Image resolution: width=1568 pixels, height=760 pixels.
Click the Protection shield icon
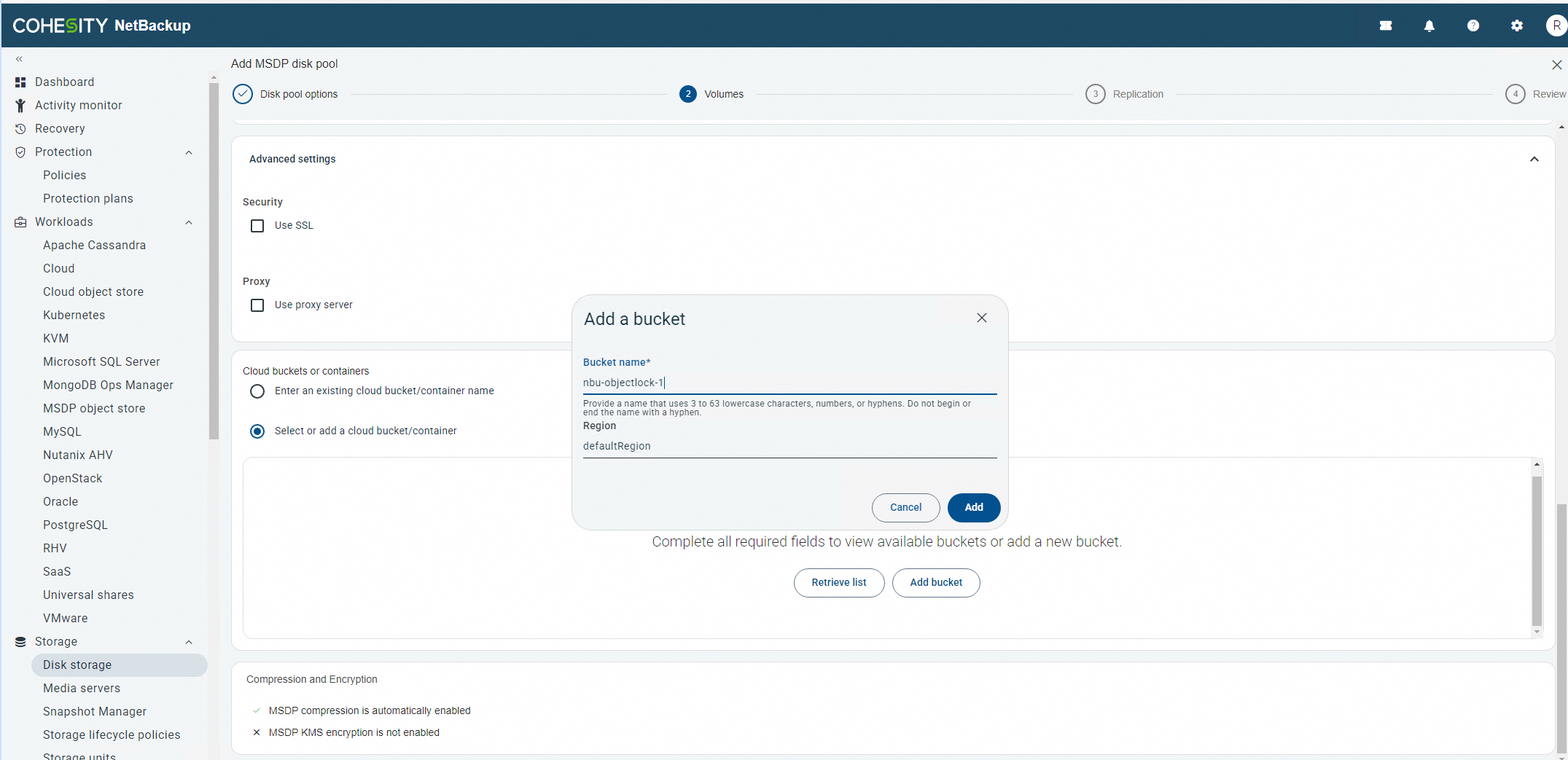coord(20,152)
